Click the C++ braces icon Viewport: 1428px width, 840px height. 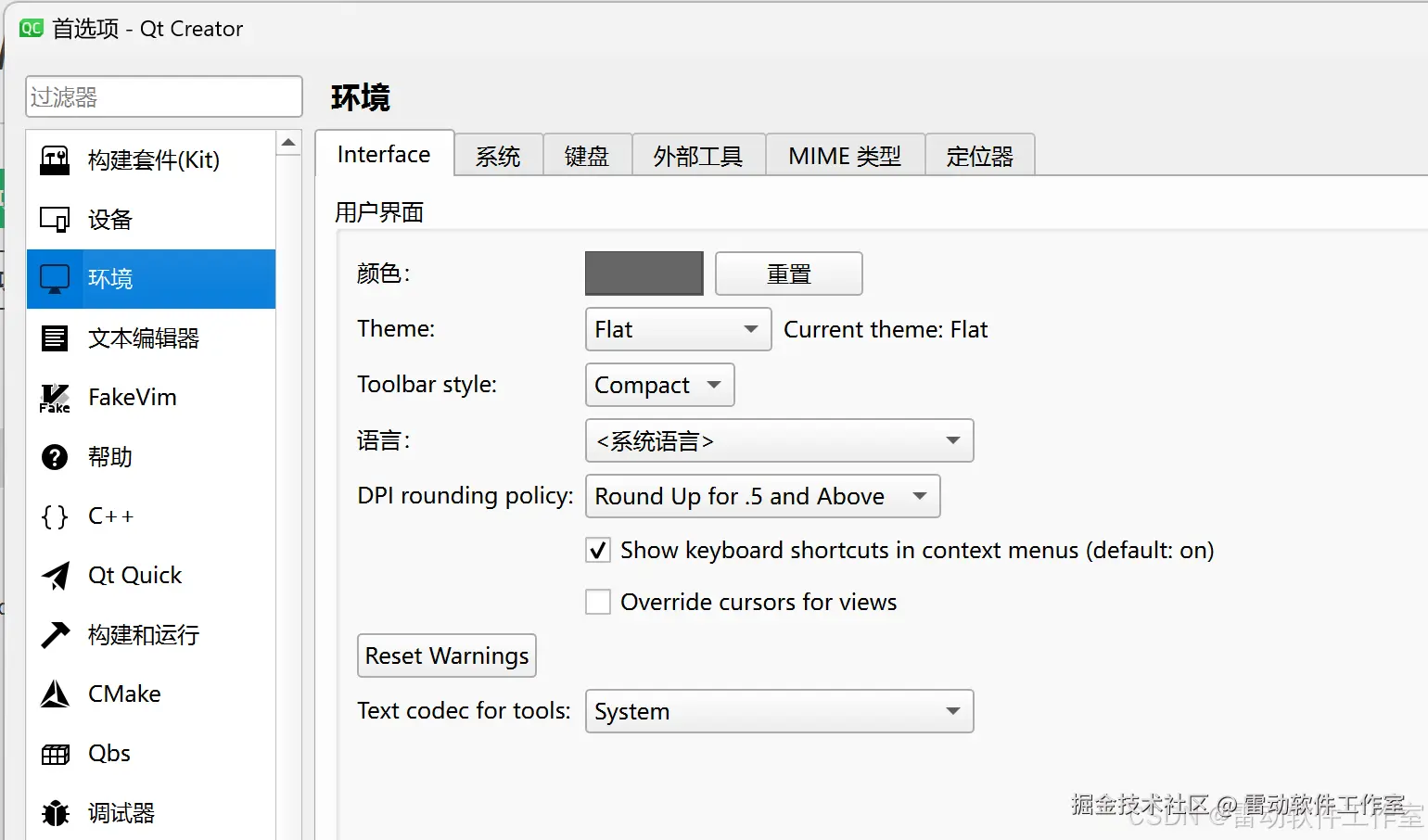[x=55, y=516]
